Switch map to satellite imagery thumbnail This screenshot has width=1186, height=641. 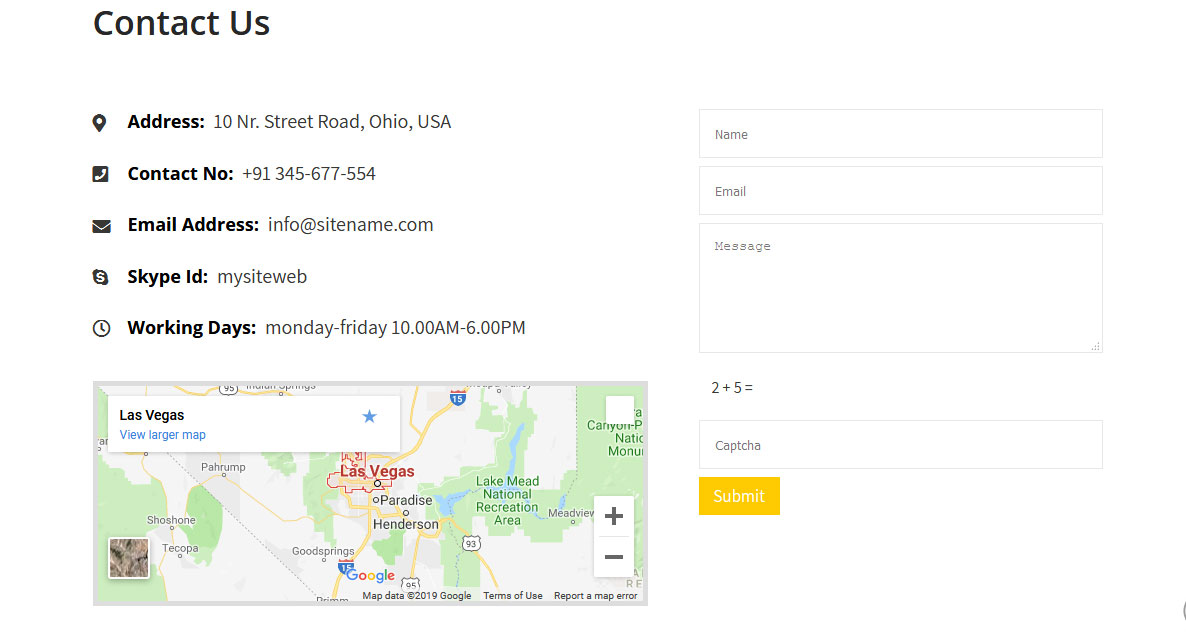point(129,558)
